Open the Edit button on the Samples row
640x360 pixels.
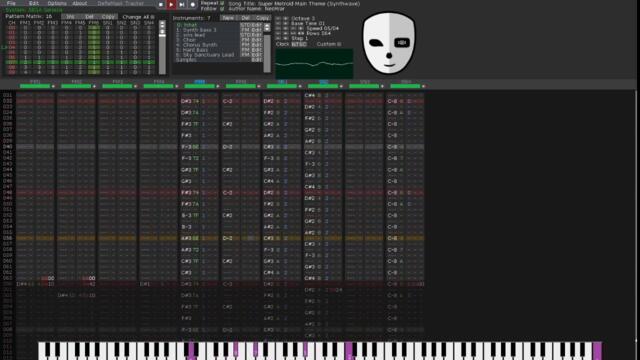coord(257,60)
